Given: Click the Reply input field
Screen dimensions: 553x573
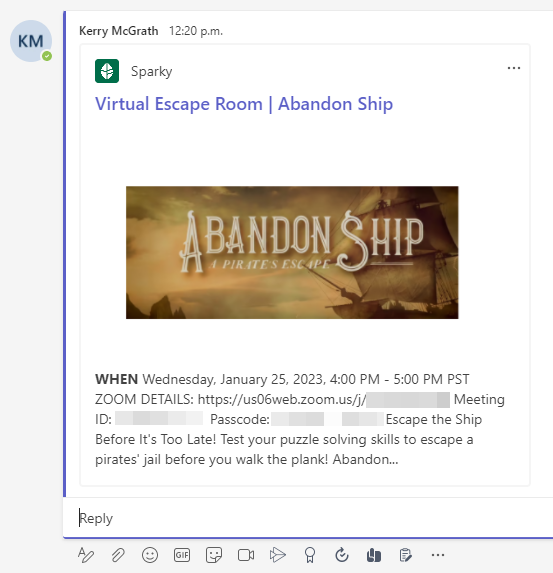Looking at the screenshot, I should tap(308, 518).
